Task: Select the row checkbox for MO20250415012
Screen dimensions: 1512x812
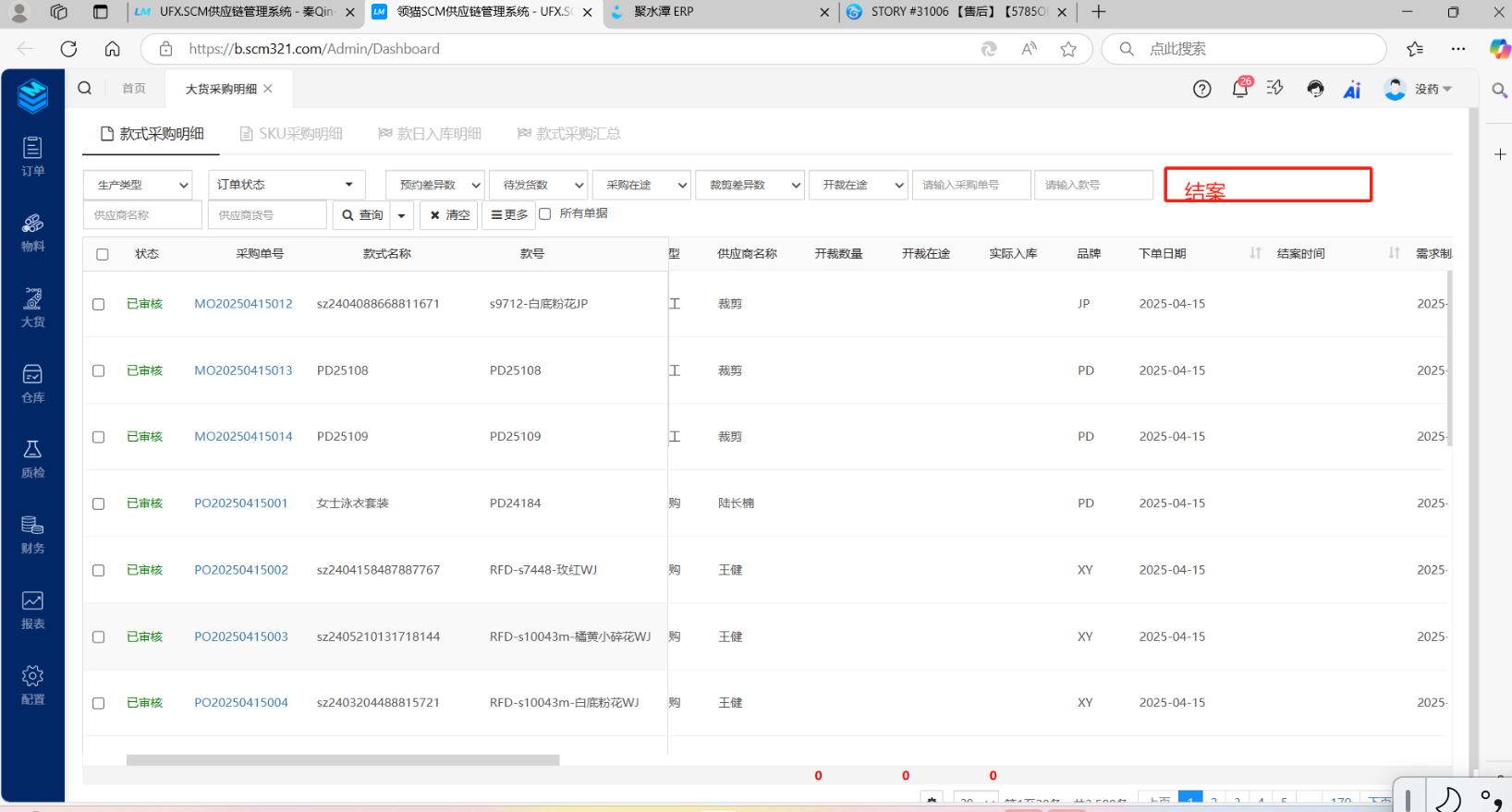Action: pyautogui.click(x=99, y=304)
